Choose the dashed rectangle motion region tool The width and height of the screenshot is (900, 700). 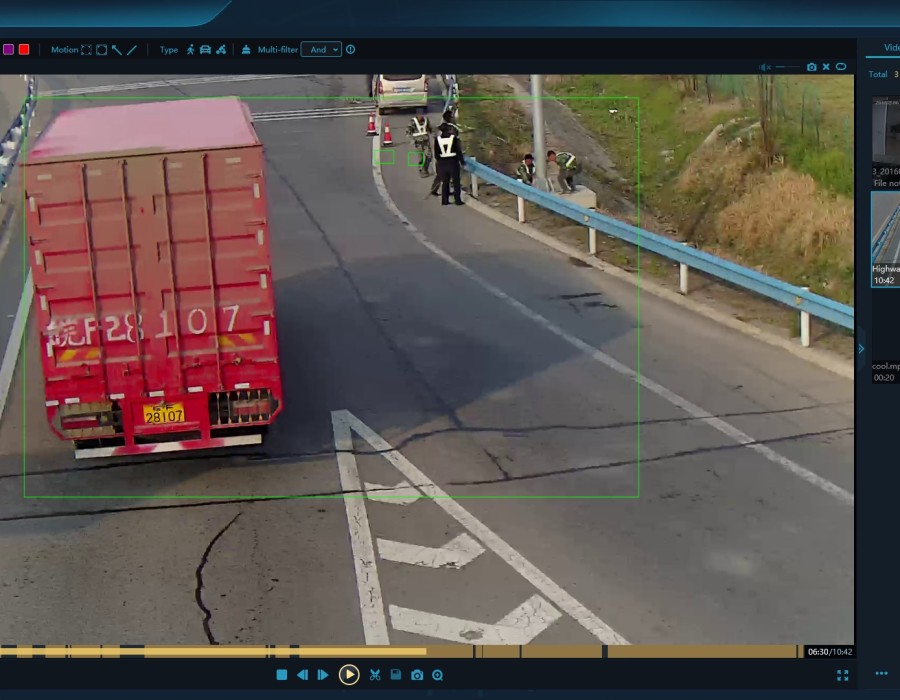(86, 50)
